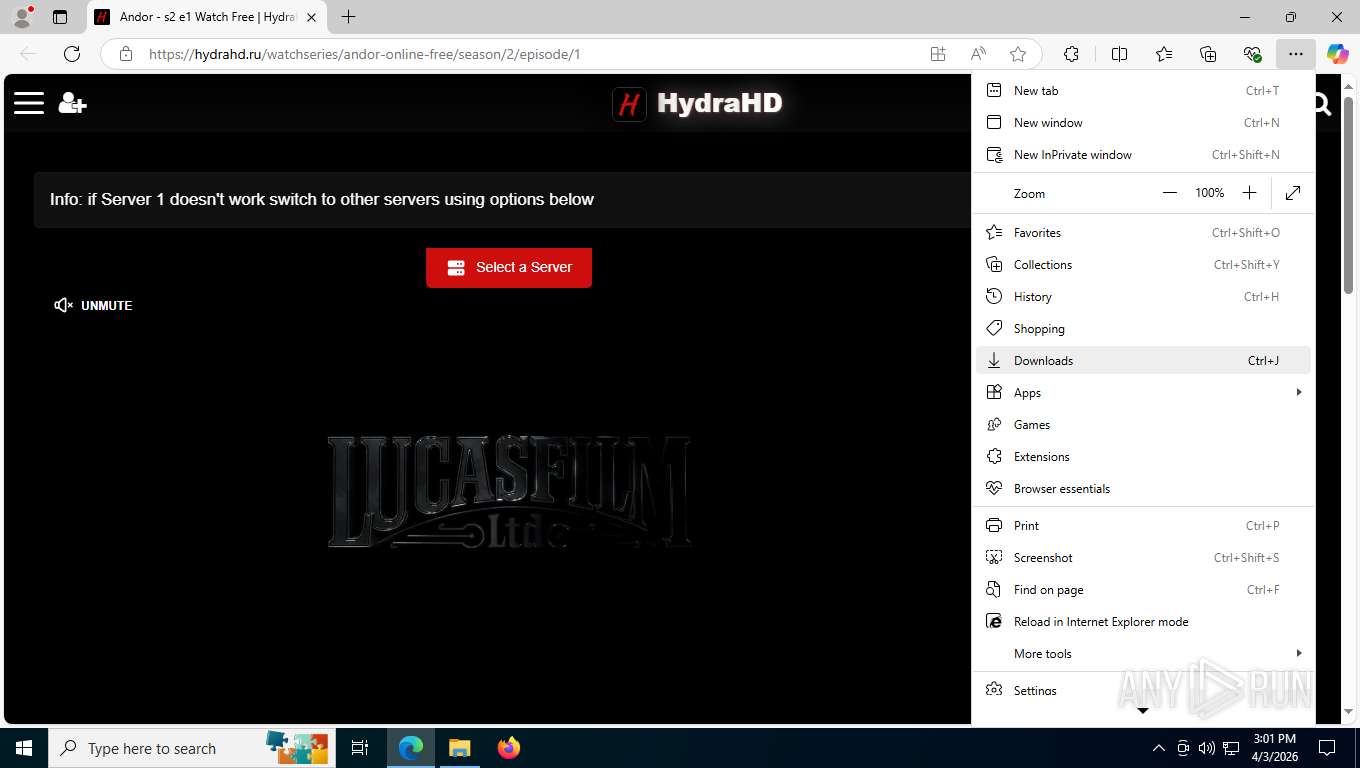Open Shopping menu item
Screen dimensions: 1360x768
[1143, 328]
